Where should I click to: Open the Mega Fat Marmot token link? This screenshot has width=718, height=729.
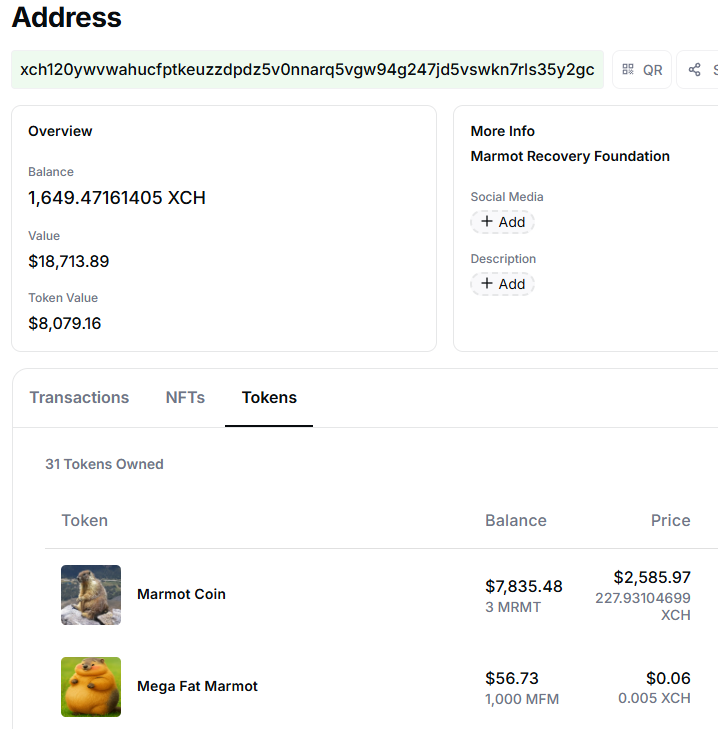[197, 686]
